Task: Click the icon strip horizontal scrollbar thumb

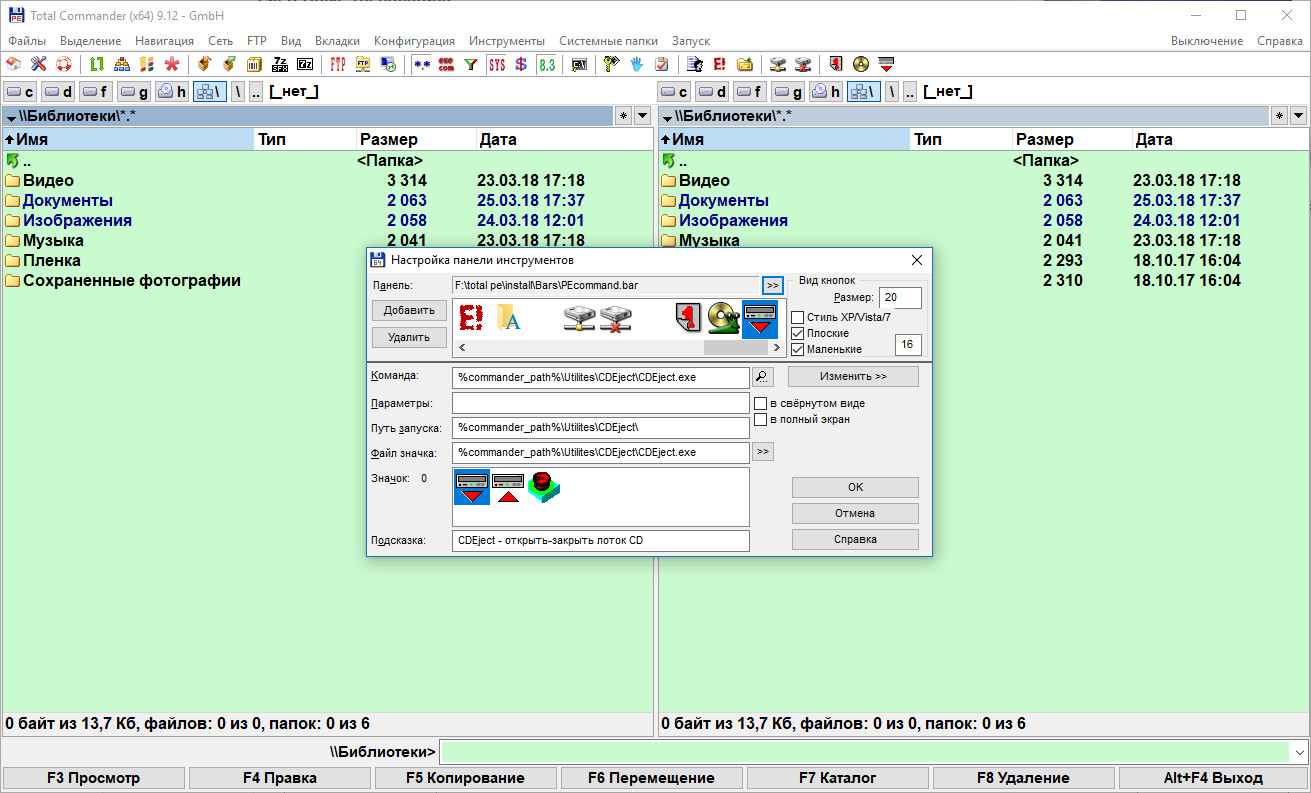Action: pos(734,348)
